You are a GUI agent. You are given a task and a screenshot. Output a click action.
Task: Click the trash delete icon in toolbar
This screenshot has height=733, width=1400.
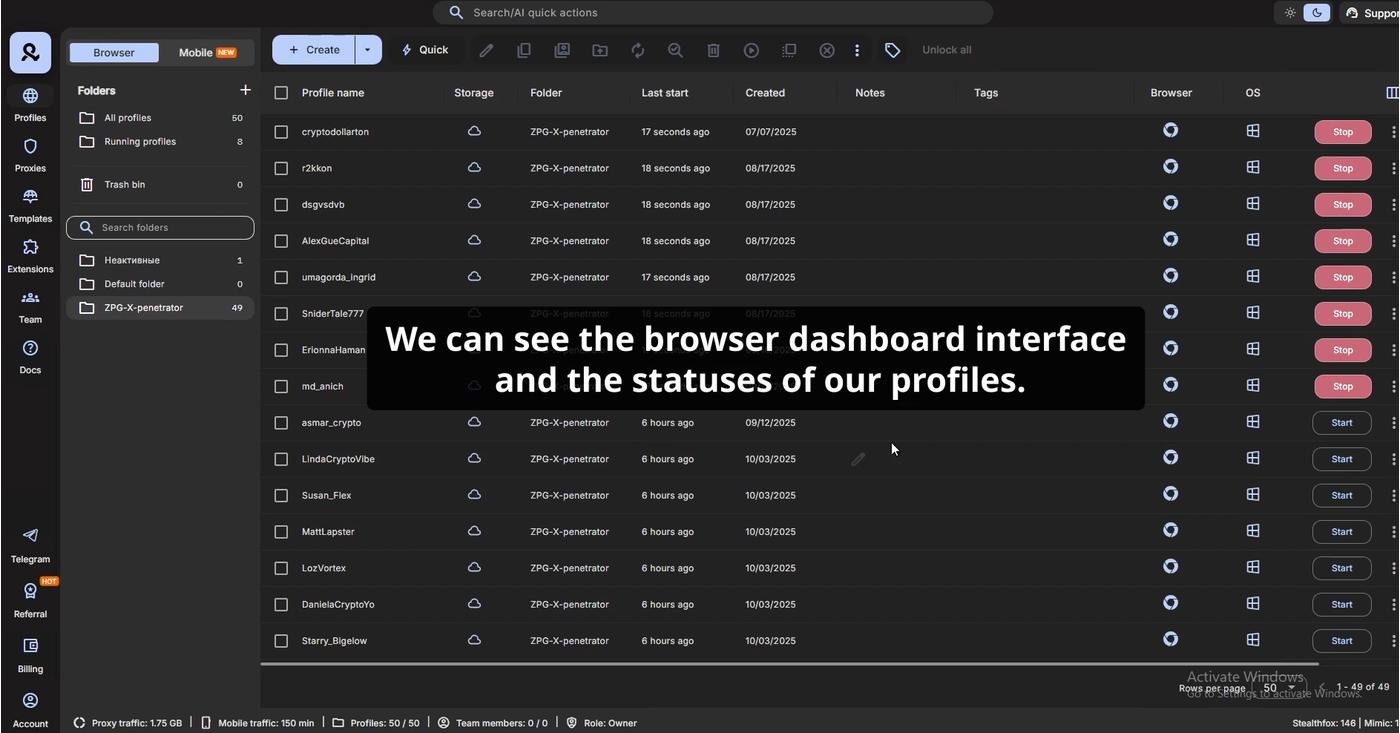click(713, 50)
